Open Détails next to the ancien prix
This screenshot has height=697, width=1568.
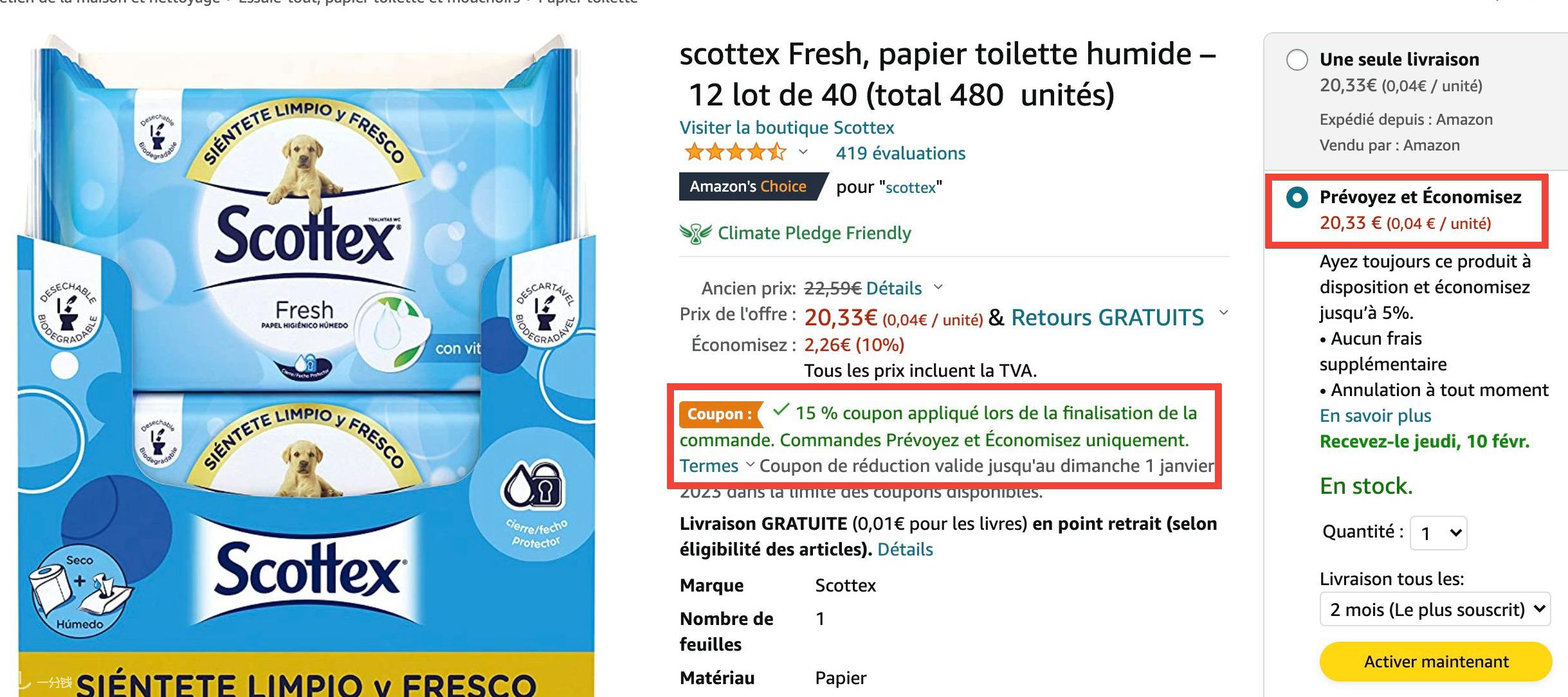click(x=893, y=288)
